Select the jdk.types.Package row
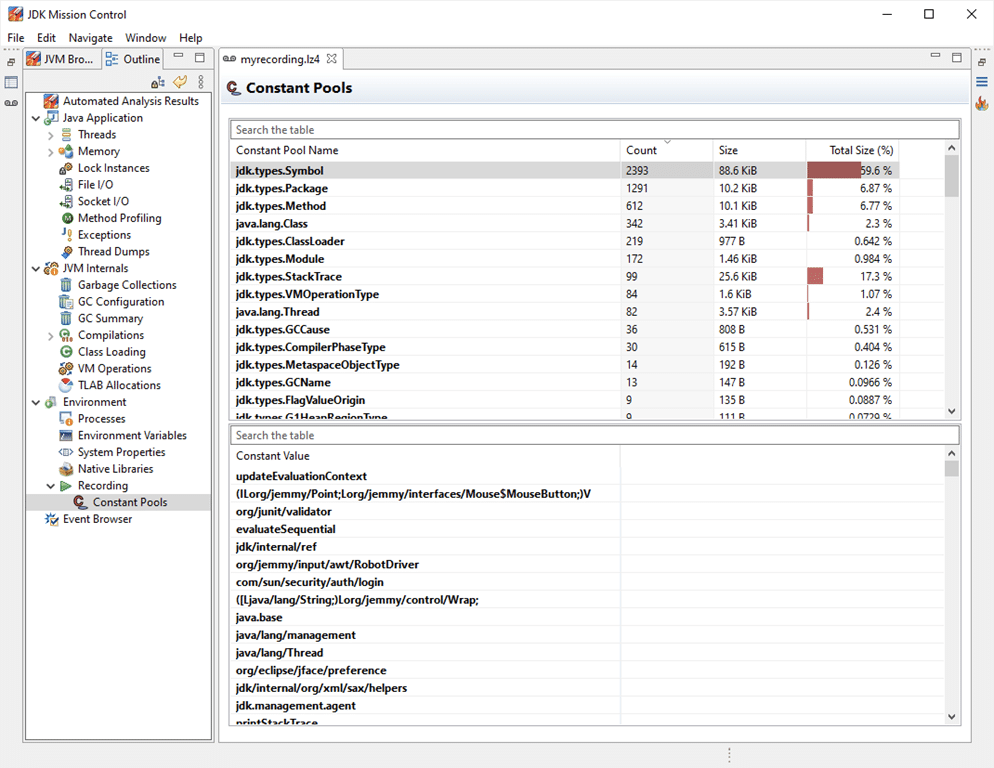Viewport: 994px width, 768px height. [x=564, y=188]
